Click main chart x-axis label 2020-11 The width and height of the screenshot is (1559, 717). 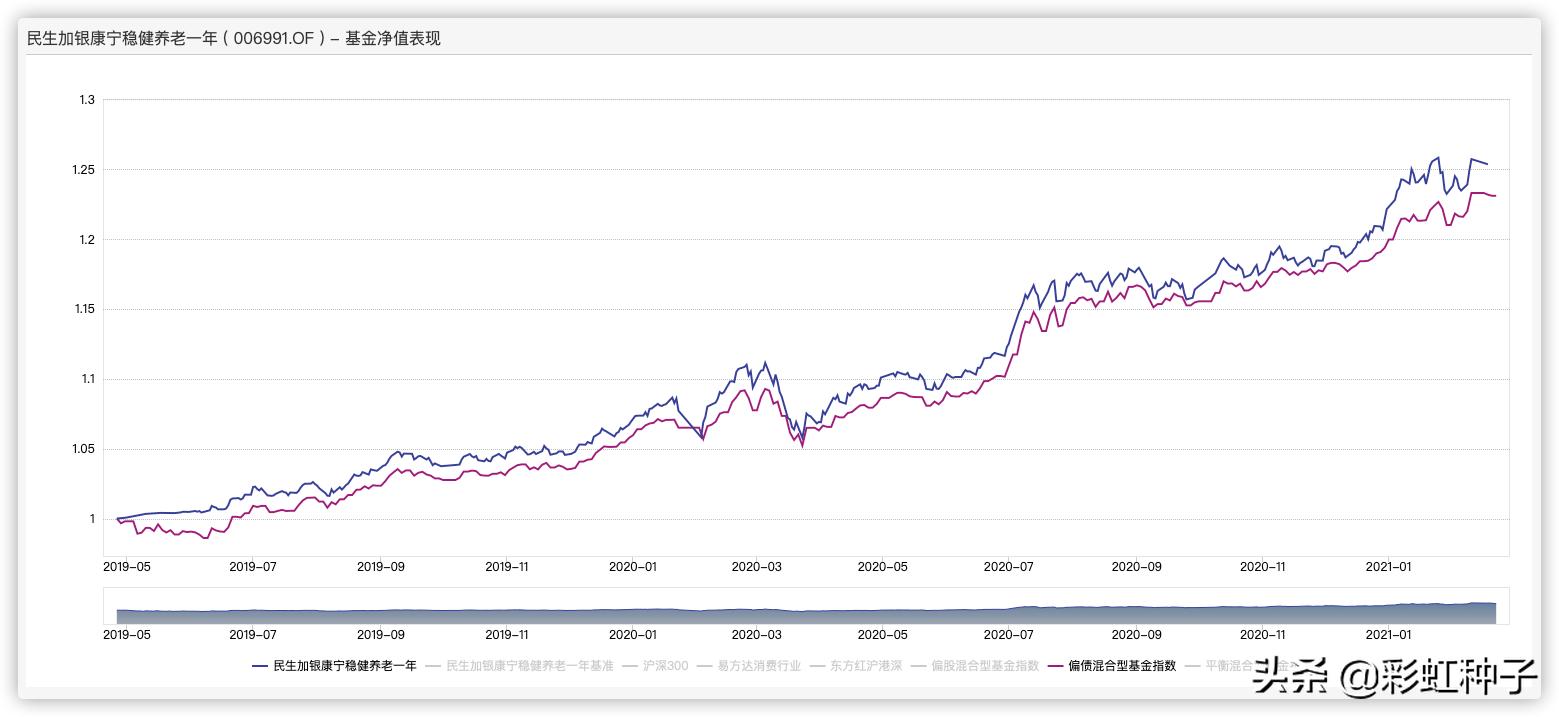(x=1263, y=567)
